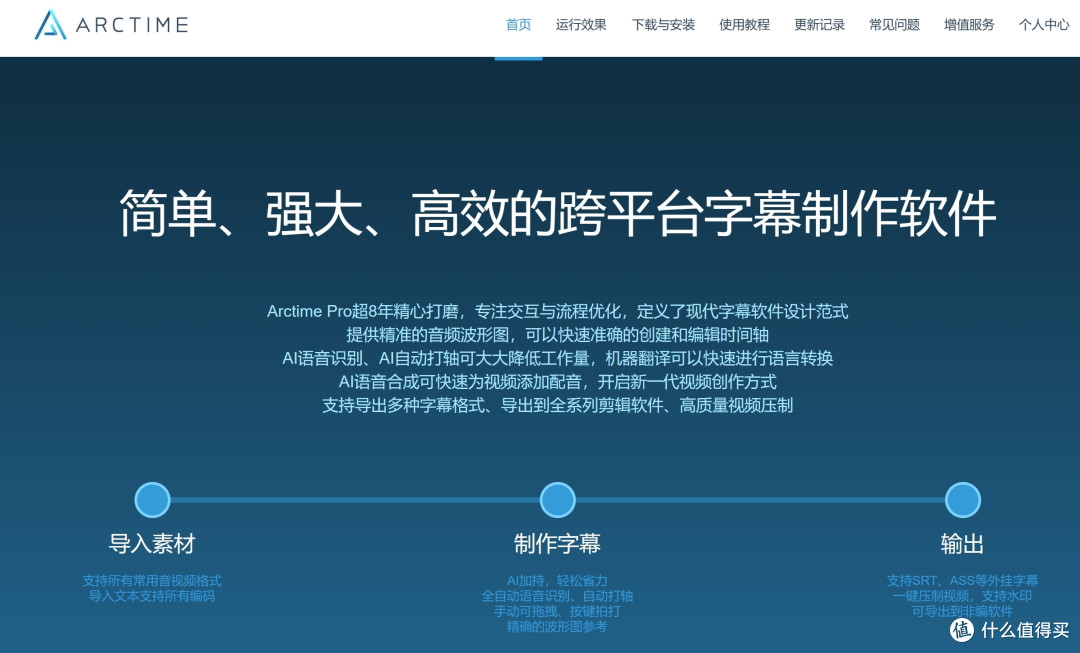Go to 下载与安装 page
The image size is (1080, 653).
663,25
